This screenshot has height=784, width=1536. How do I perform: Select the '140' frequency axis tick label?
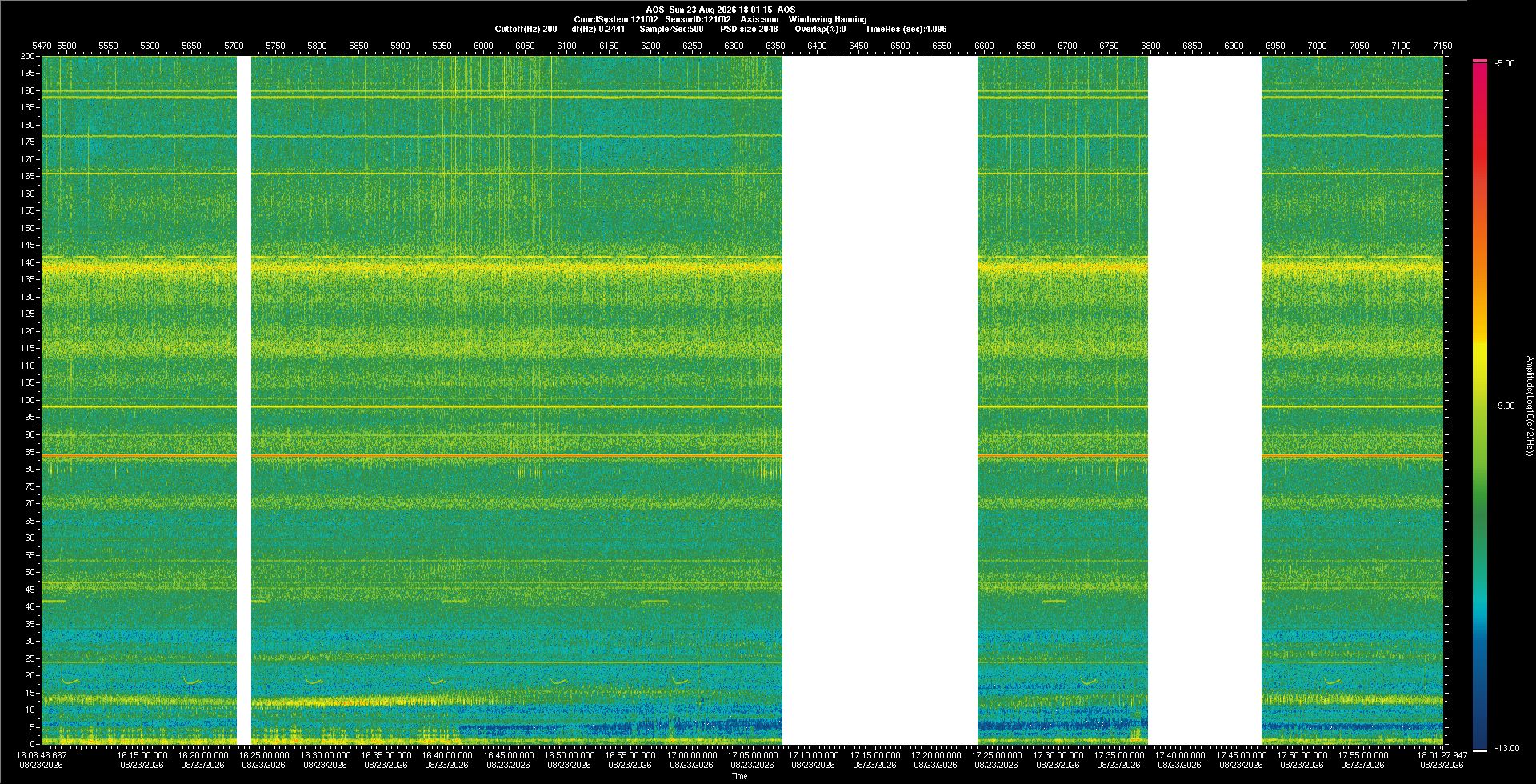28,262
